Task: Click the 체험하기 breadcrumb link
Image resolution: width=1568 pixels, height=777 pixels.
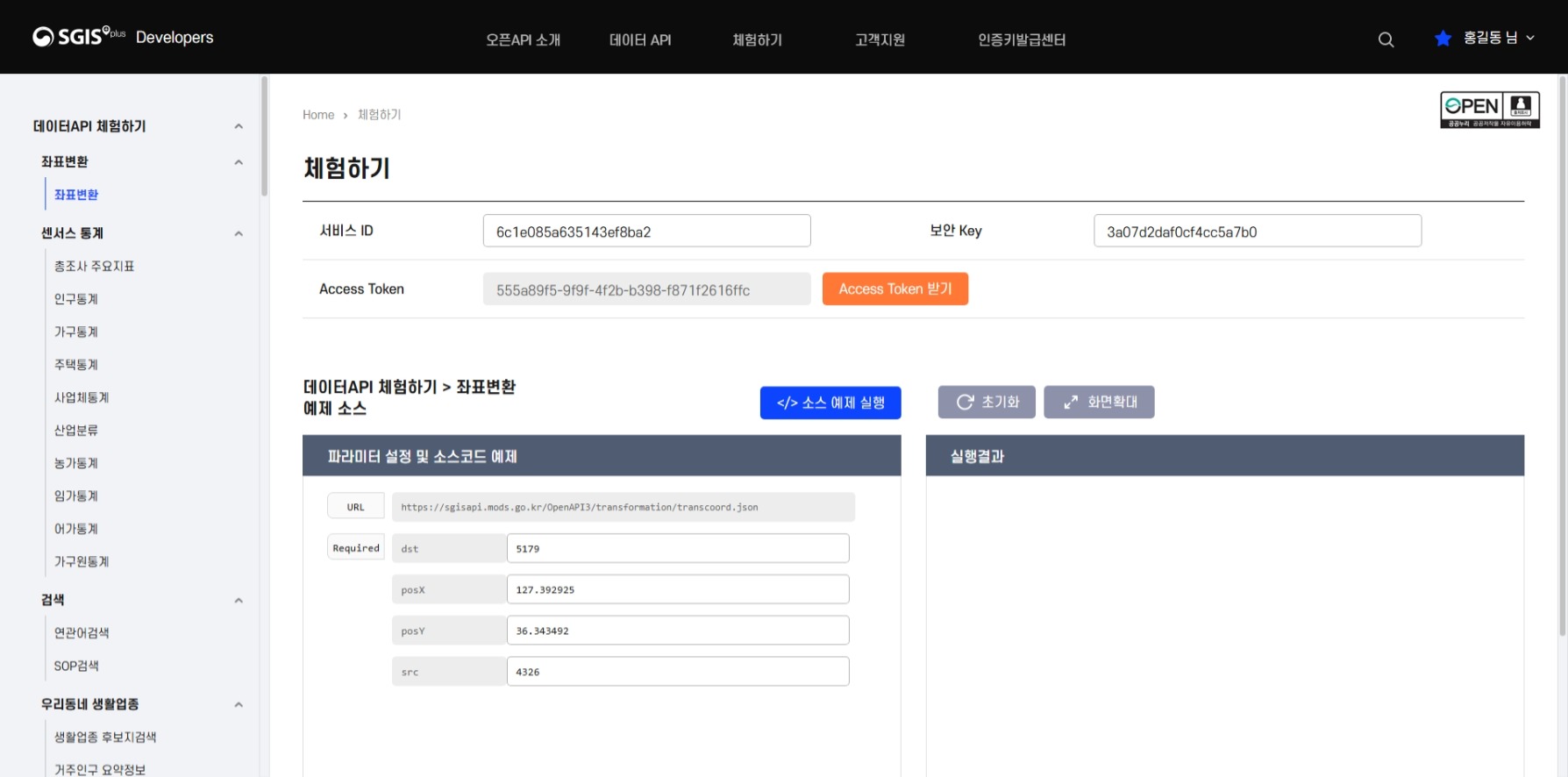Action: [379, 115]
